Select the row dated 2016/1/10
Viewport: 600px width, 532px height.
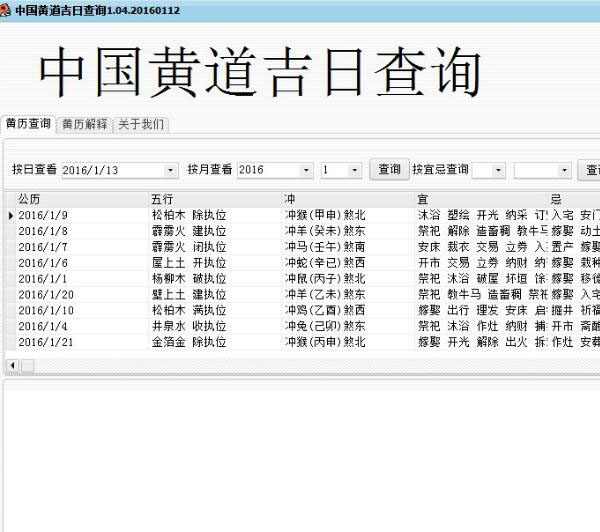302,310
